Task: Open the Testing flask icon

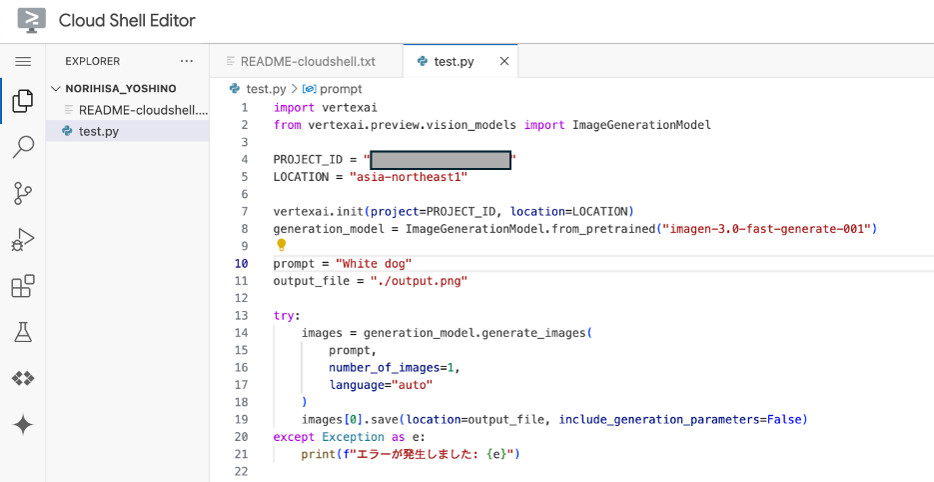Action: pos(22,333)
